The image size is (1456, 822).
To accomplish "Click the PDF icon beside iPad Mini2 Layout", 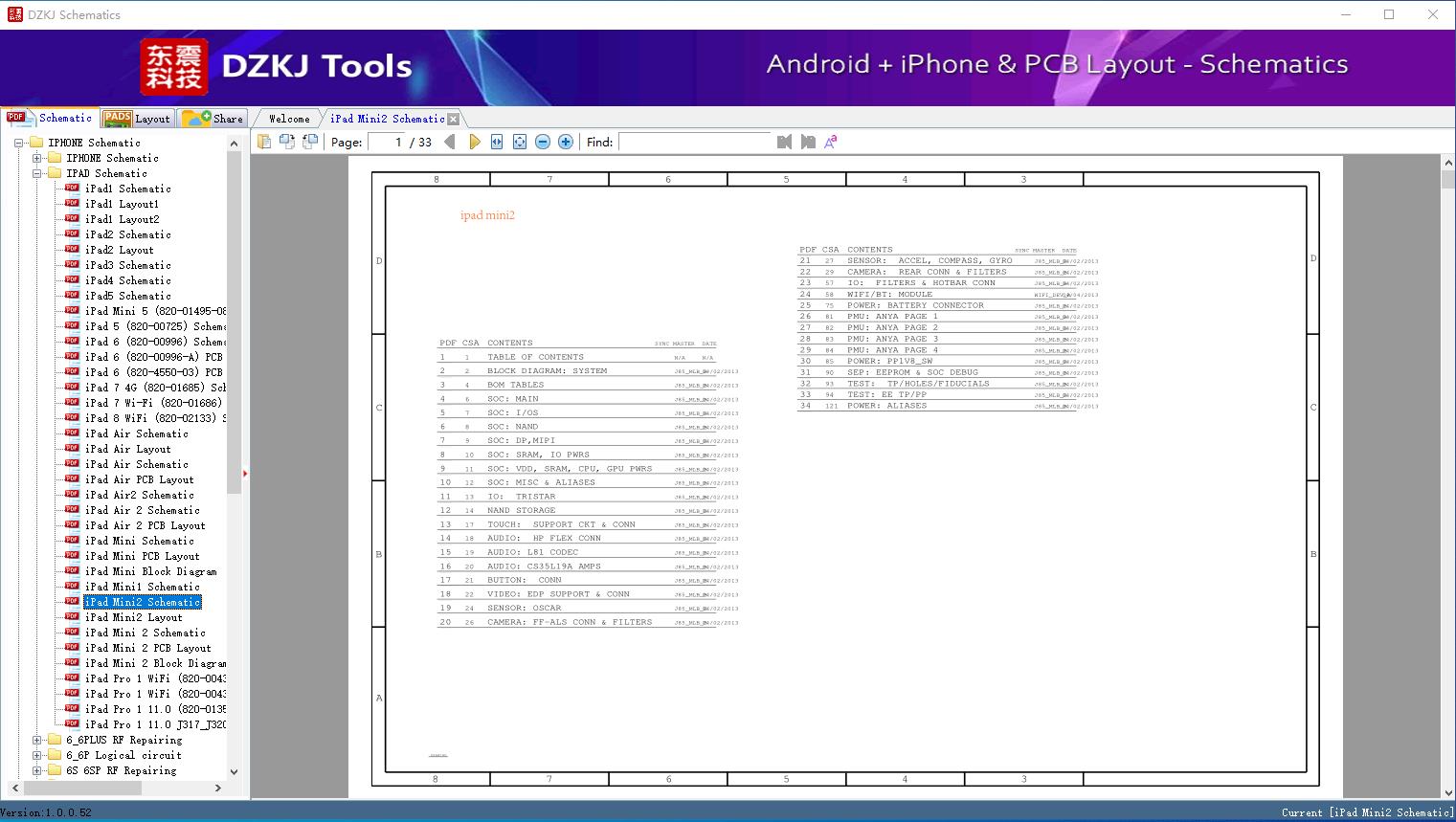I will click(x=72, y=617).
